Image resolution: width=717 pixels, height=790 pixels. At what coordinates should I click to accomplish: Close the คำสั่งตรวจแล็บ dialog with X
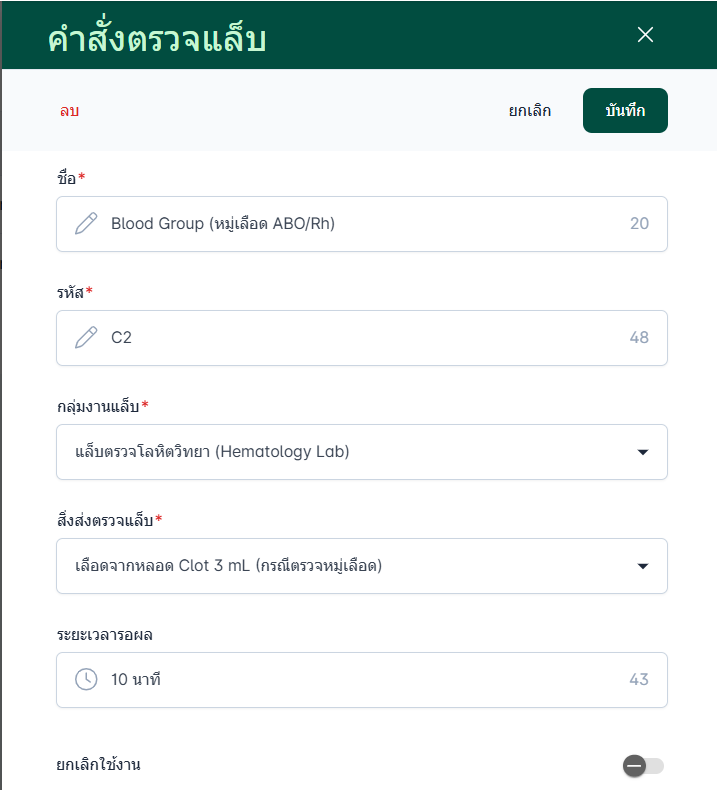click(x=645, y=35)
